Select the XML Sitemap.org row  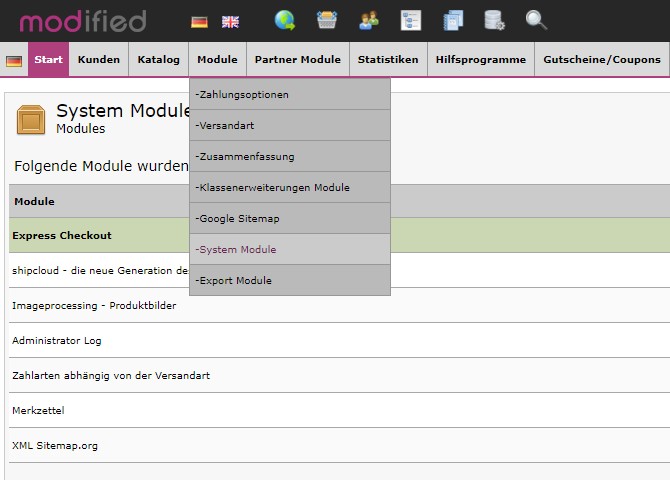tap(339, 445)
